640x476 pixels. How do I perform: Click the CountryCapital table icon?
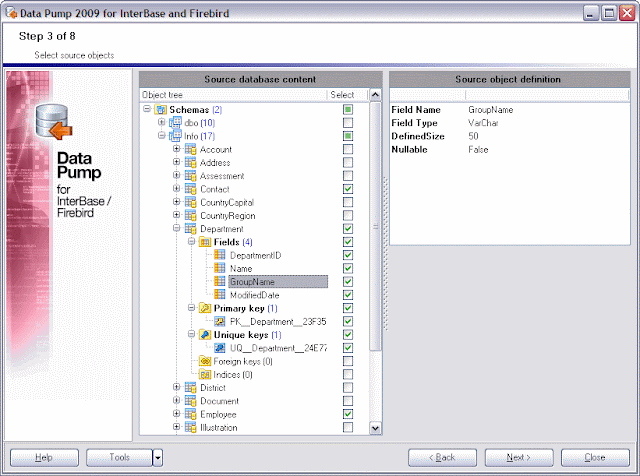pos(191,202)
